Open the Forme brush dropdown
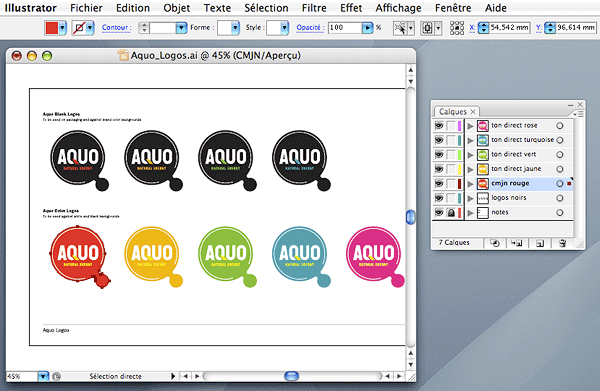Image resolution: width=600 pixels, height=391 pixels. [235, 28]
